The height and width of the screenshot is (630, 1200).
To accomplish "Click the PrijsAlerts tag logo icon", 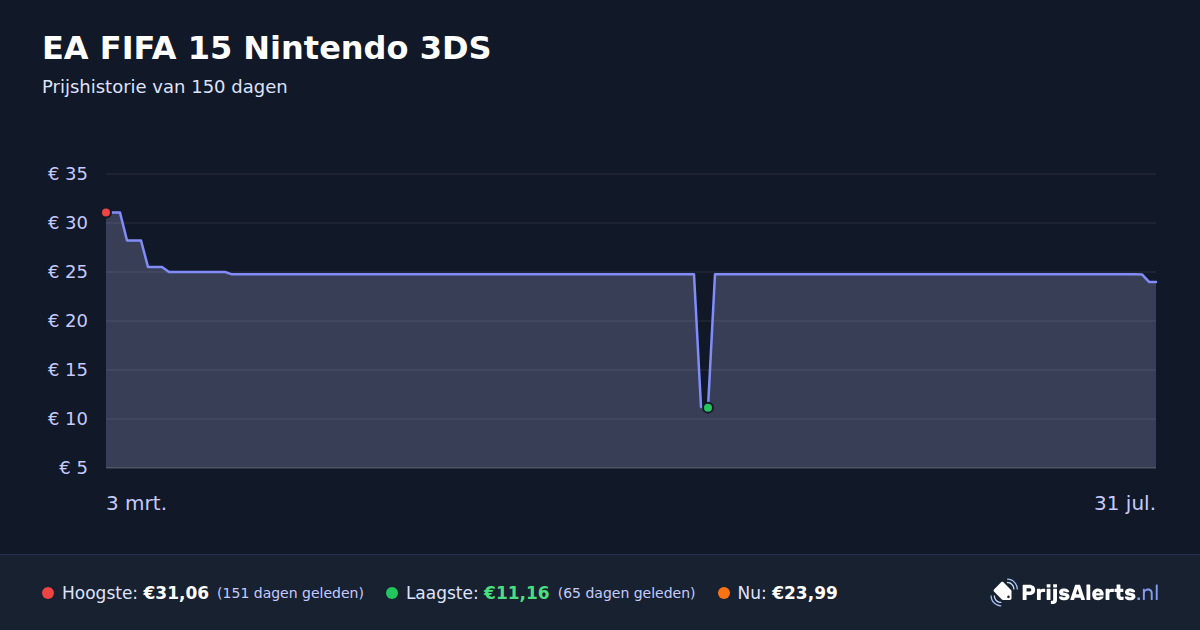I will (1003, 593).
